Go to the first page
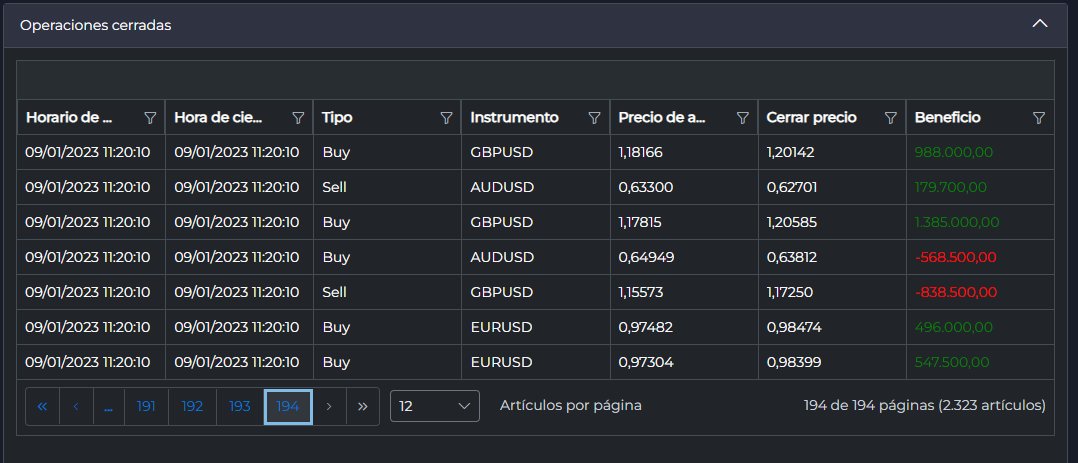The width and height of the screenshot is (1078, 463). click(43, 407)
